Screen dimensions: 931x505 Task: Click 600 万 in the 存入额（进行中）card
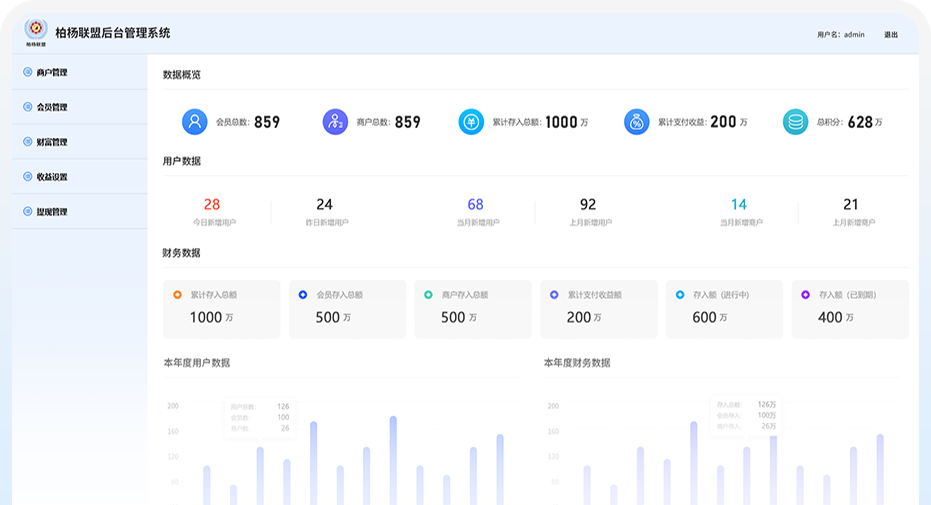[710, 317]
